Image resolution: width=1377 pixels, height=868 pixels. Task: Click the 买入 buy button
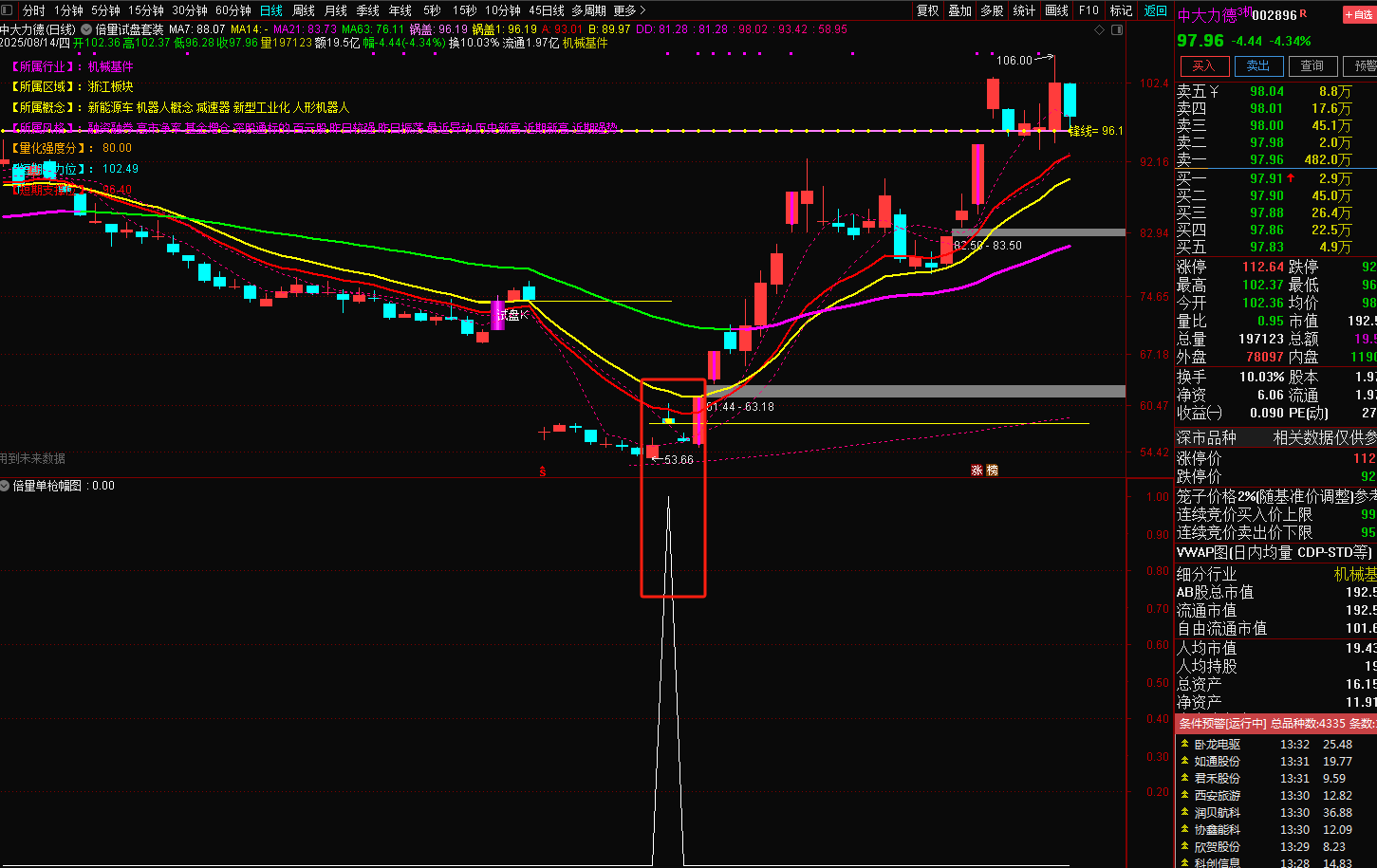pos(1203,65)
